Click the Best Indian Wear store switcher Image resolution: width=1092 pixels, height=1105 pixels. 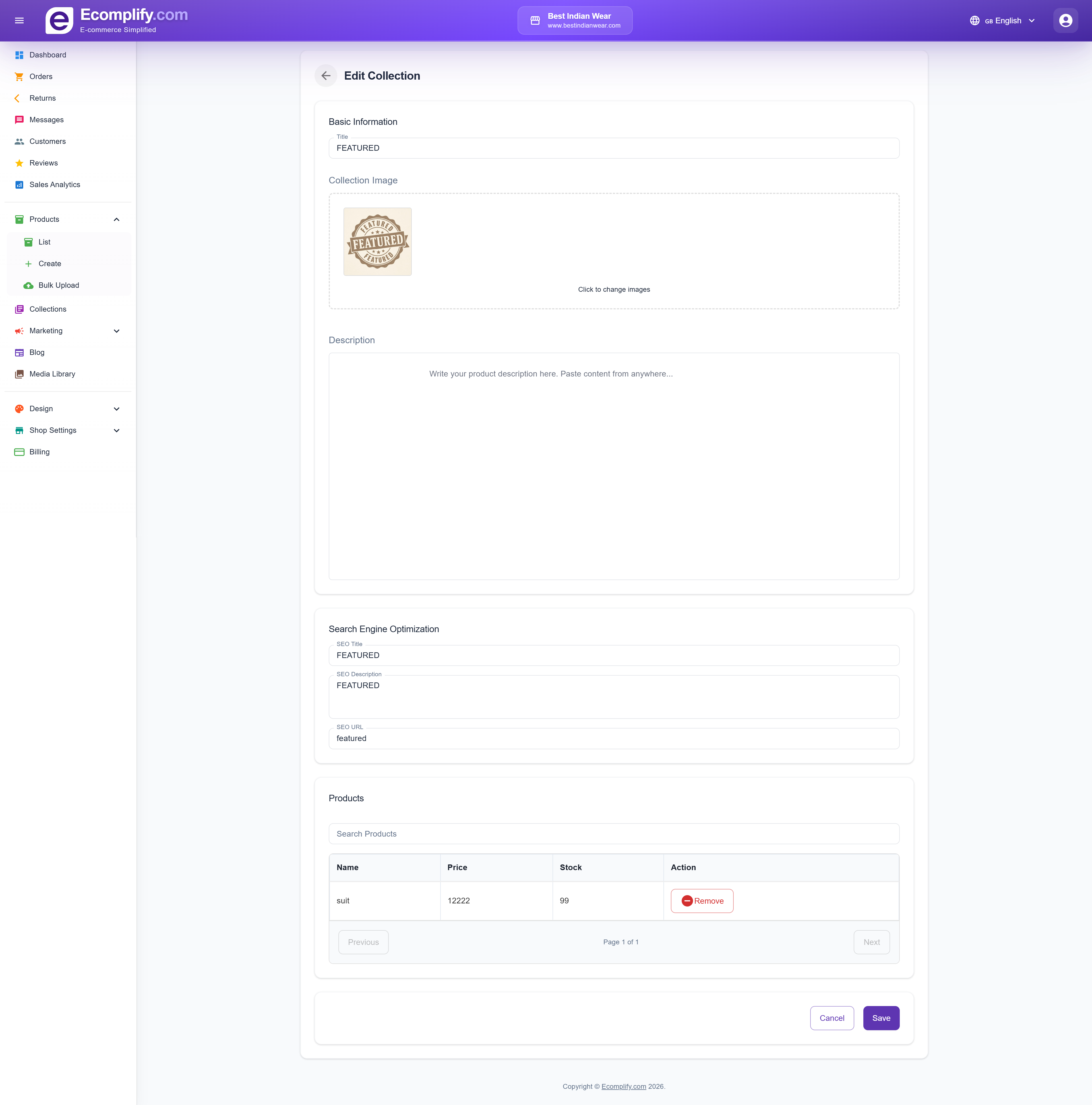(x=574, y=20)
